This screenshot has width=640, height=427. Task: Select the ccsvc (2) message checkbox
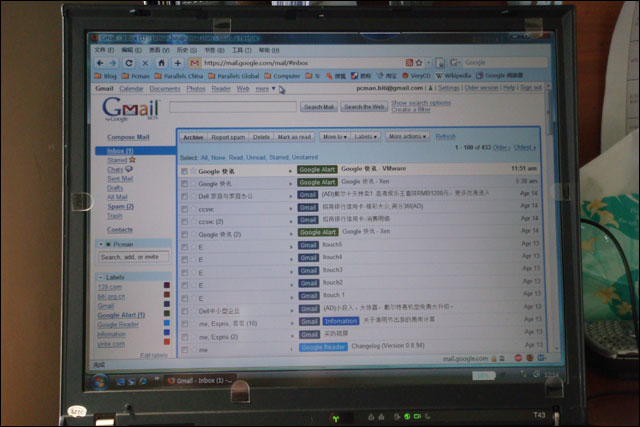tap(185, 222)
